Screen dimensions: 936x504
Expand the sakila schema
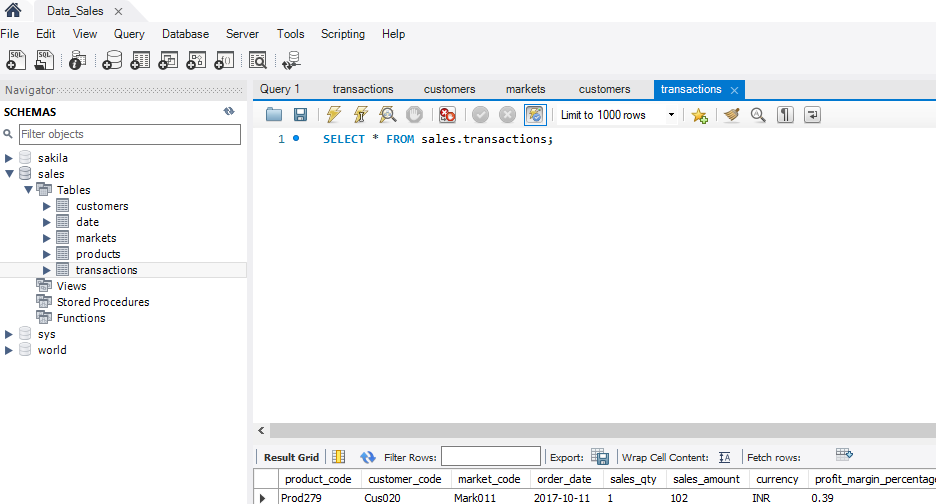coord(8,158)
